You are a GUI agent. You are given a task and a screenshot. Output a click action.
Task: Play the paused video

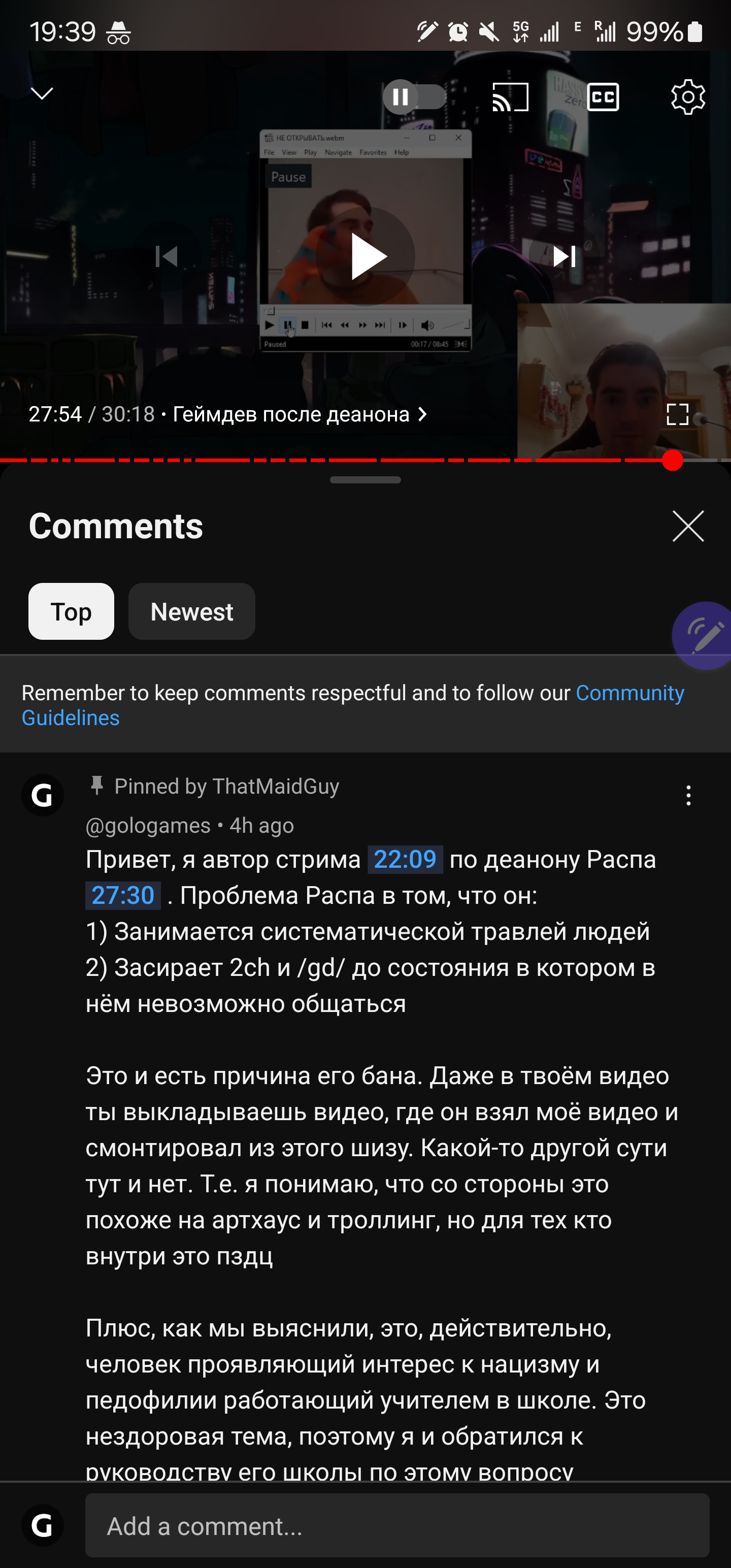click(365, 256)
